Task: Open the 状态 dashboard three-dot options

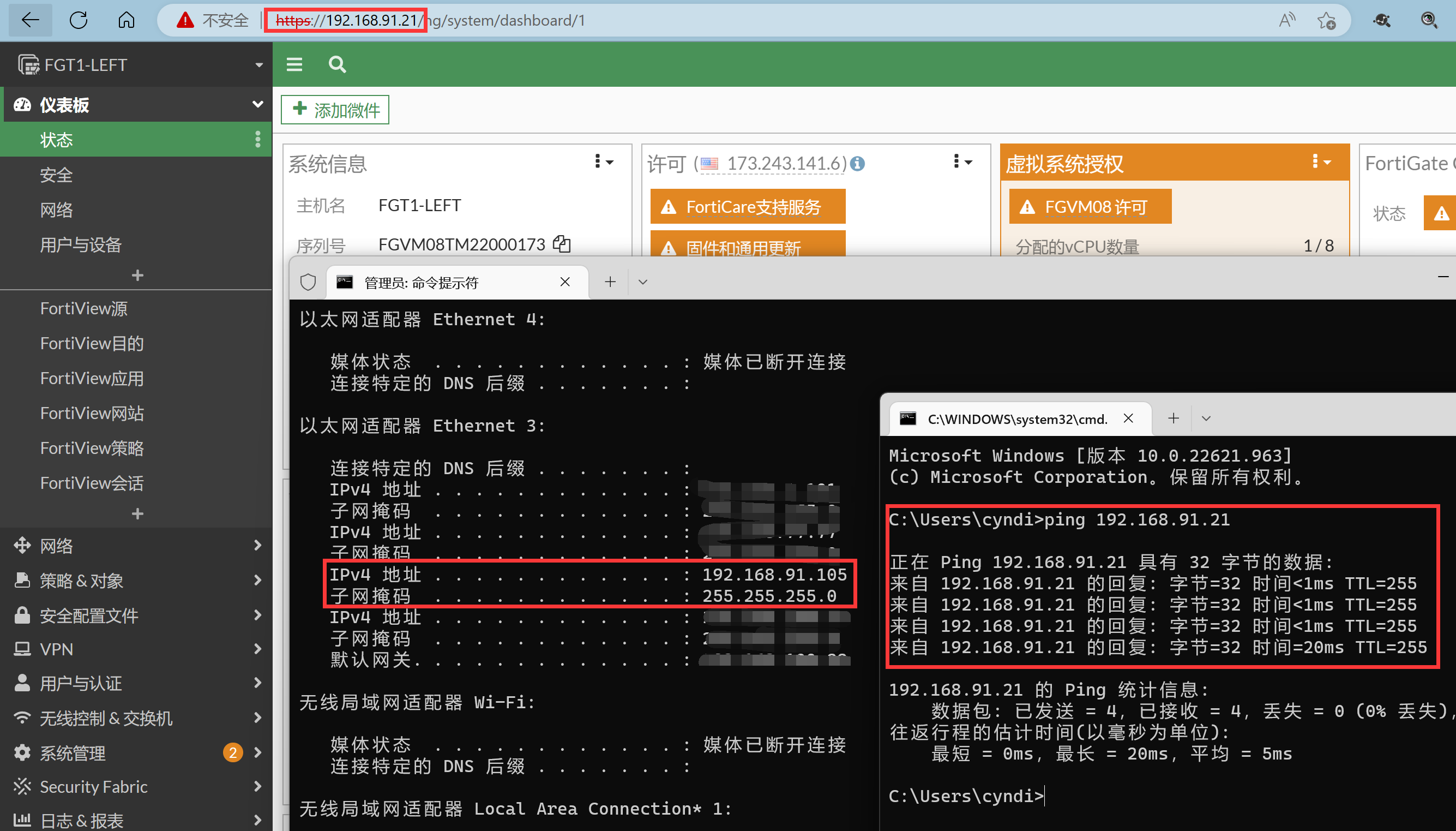Action: tap(258, 139)
